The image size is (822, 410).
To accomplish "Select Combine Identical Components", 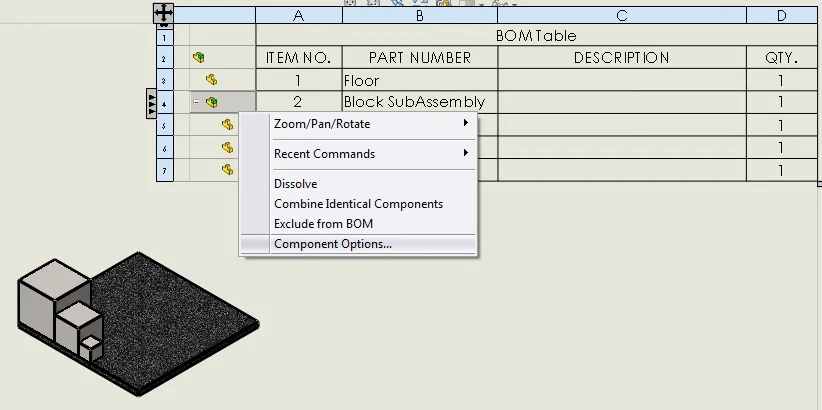I will [x=358, y=204].
